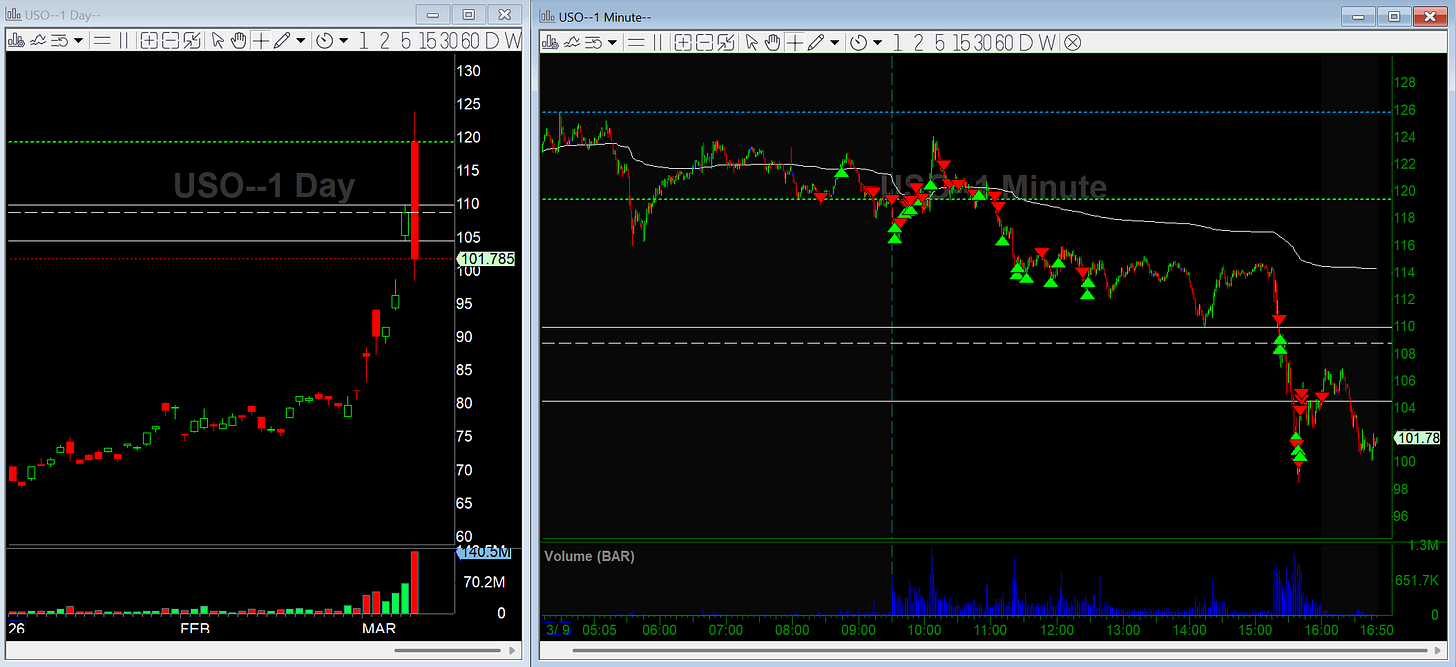Zoom in on the 1 Minute chart
This screenshot has height=667, width=1456.
683,42
